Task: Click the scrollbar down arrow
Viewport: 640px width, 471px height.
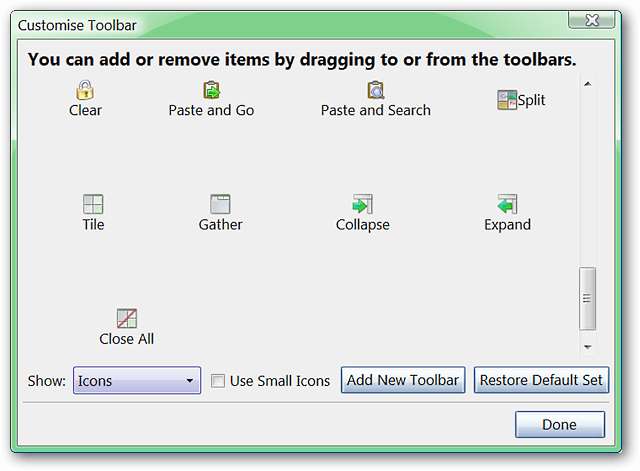Action: click(x=587, y=346)
